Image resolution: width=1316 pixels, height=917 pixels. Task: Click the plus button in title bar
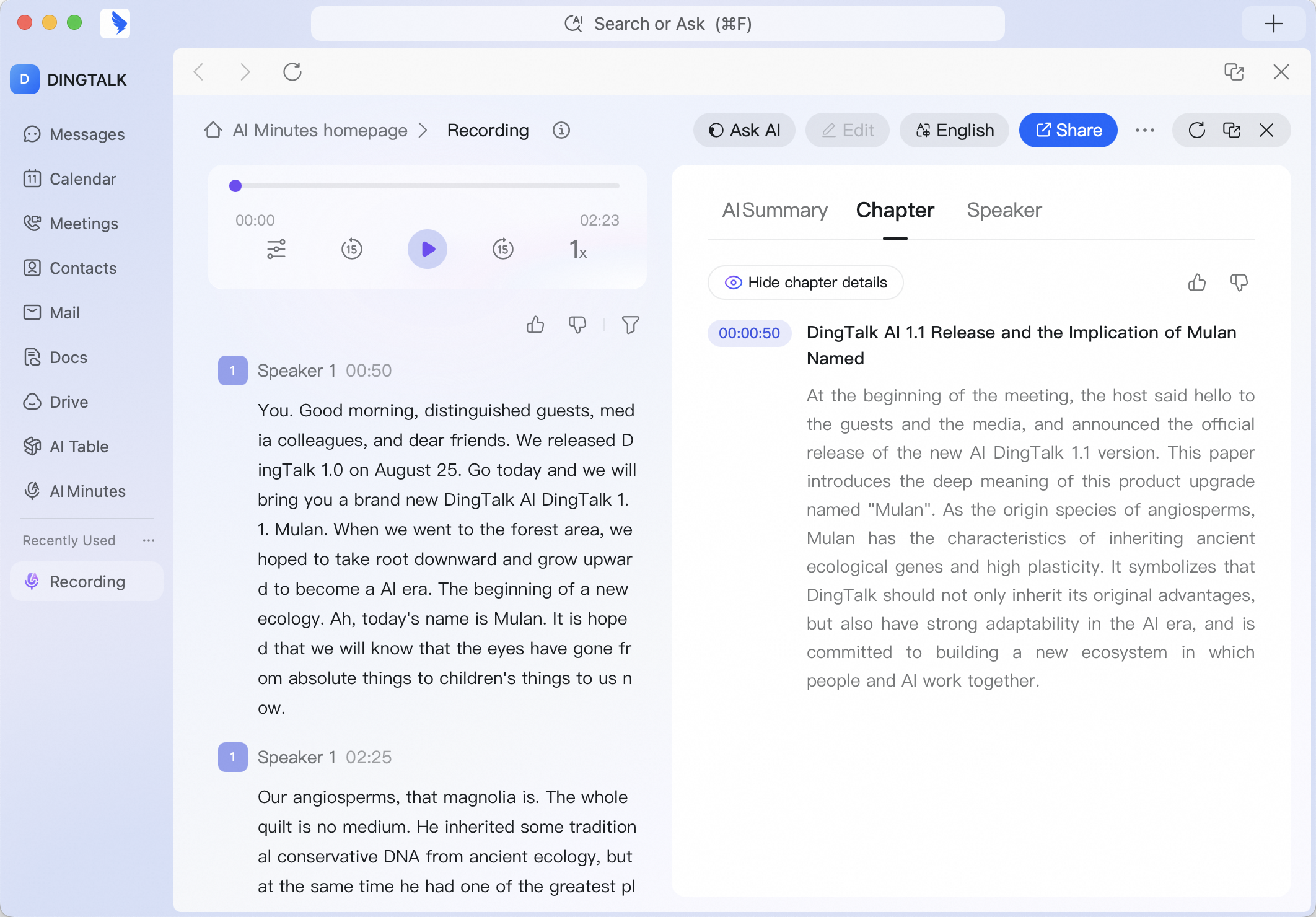(1273, 24)
